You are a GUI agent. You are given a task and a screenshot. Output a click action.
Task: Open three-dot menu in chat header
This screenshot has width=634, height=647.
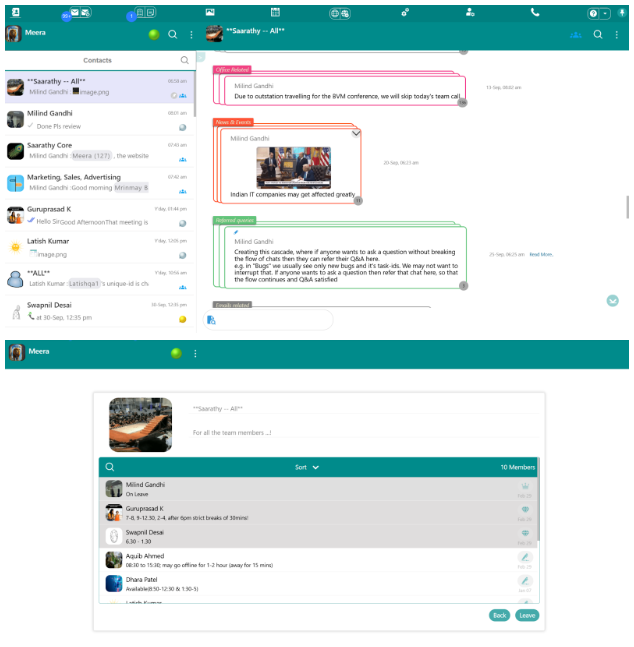click(617, 34)
